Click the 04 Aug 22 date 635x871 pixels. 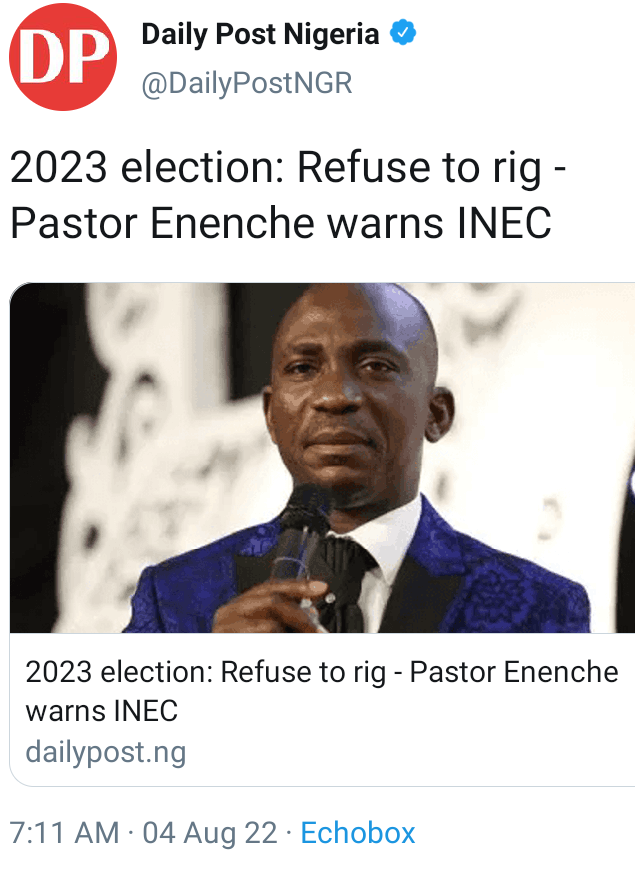[209, 833]
